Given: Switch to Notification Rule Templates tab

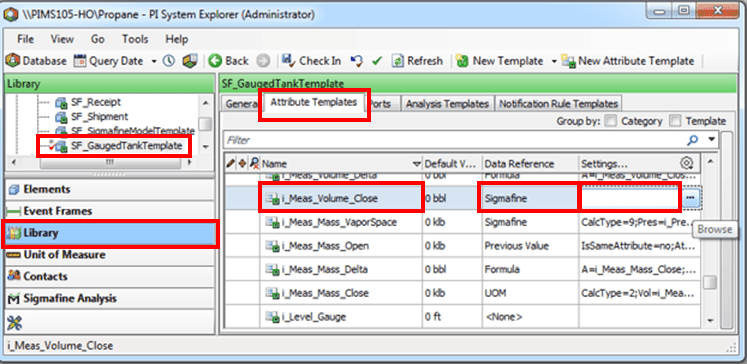Looking at the screenshot, I should tap(558, 103).
